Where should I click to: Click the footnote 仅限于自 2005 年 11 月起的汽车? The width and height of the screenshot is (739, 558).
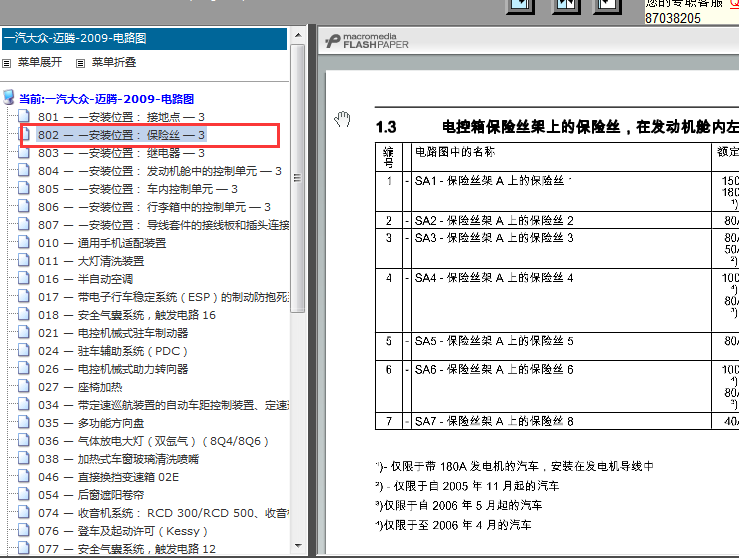(x=468, y=486)
